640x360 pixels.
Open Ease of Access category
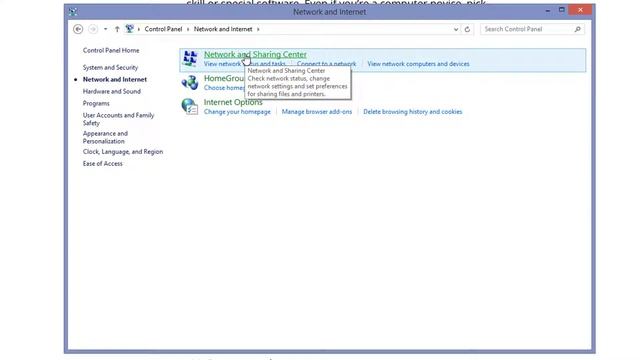[102, 163]
